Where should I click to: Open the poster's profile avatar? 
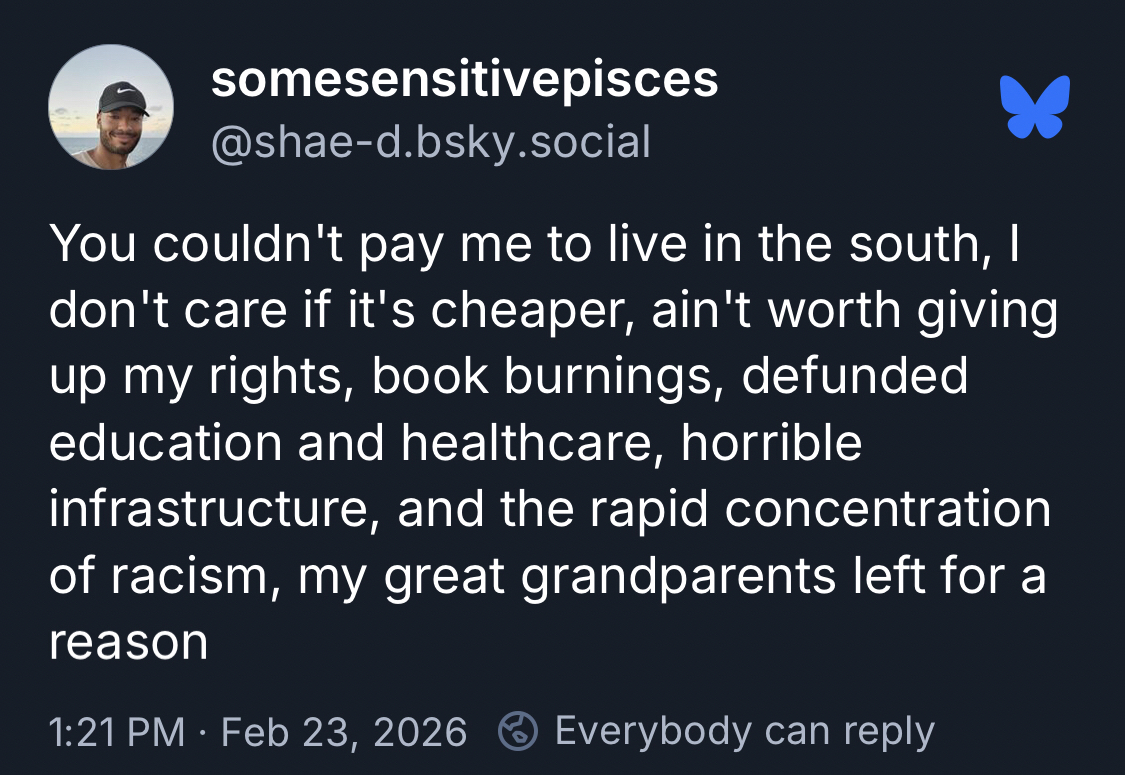(x=111, y=109)
